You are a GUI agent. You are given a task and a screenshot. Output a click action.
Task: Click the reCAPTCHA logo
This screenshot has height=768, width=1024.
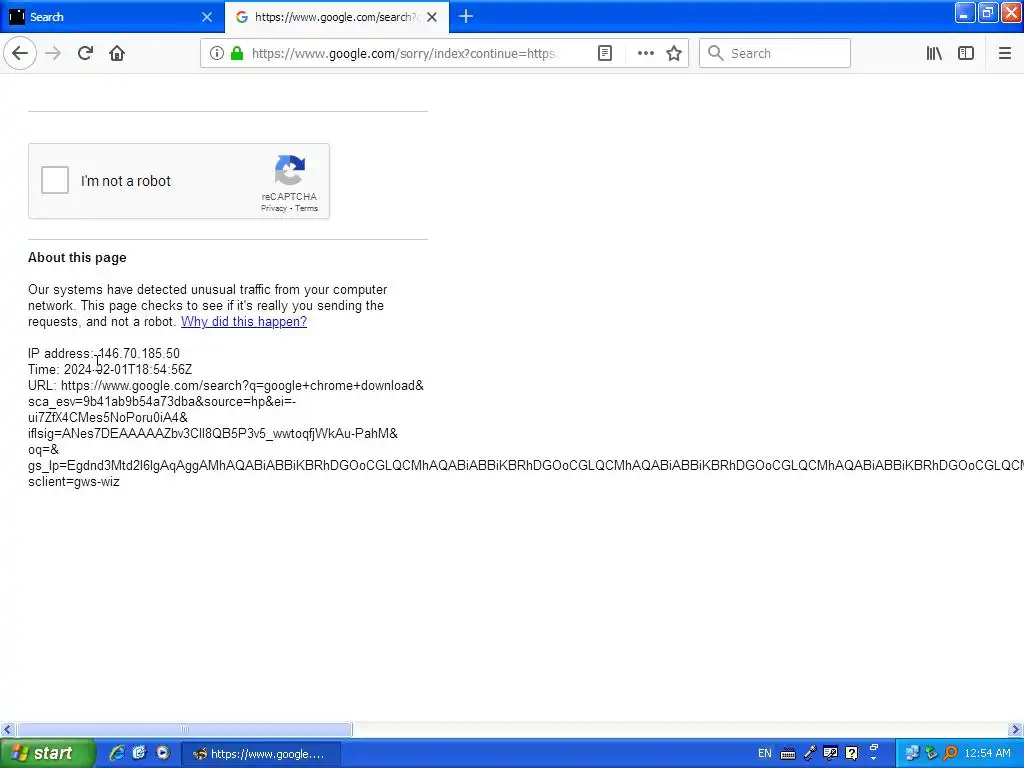pos(289,170)
